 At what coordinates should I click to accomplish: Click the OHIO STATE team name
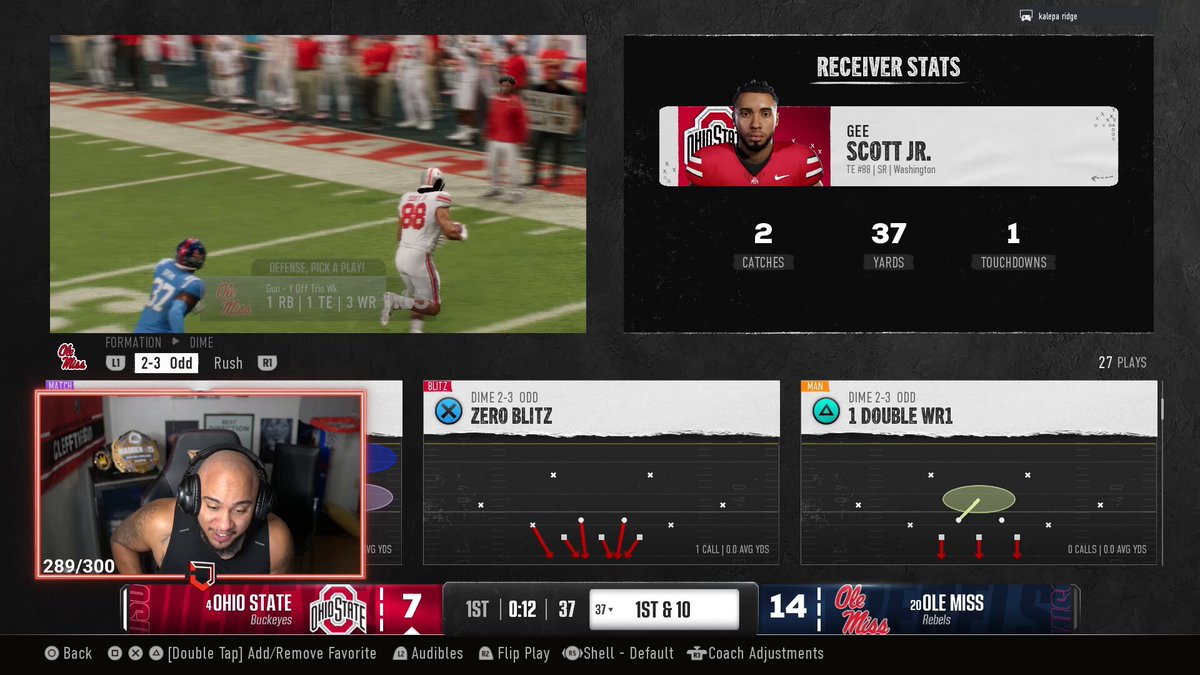click(252, 603)
